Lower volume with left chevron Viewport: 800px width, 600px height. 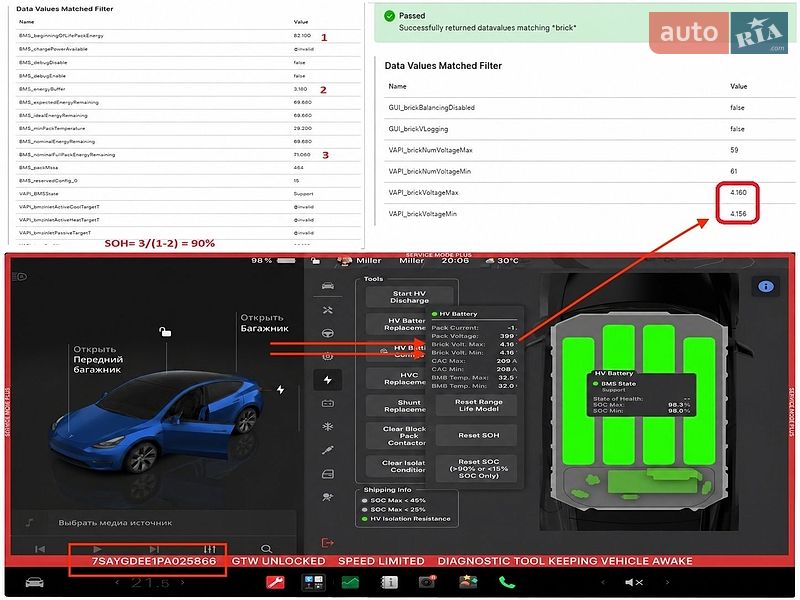click(603, 582)
